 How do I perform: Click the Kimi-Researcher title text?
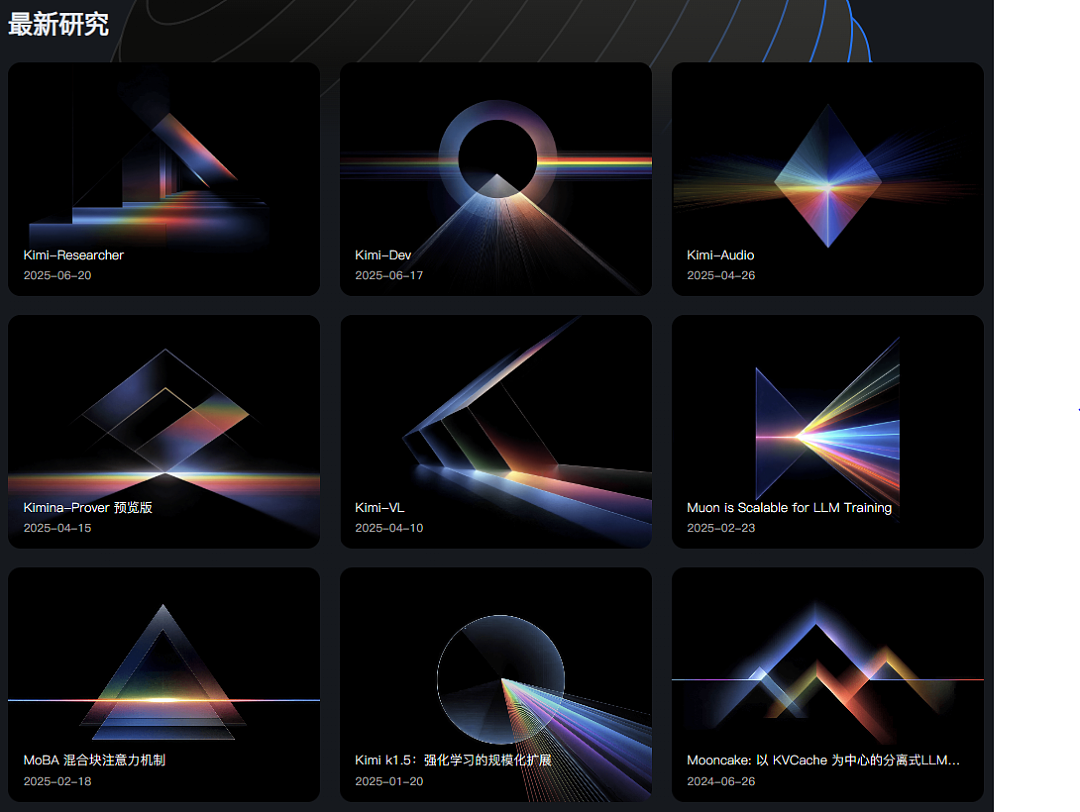74,255
